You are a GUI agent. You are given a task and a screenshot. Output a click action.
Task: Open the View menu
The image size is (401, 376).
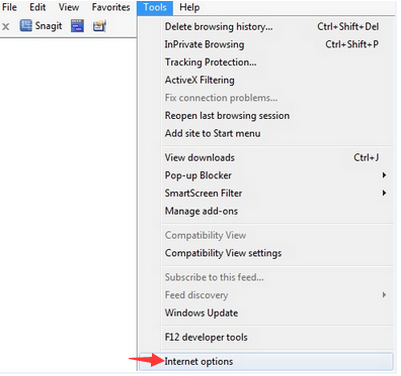[x=69, y=7]
